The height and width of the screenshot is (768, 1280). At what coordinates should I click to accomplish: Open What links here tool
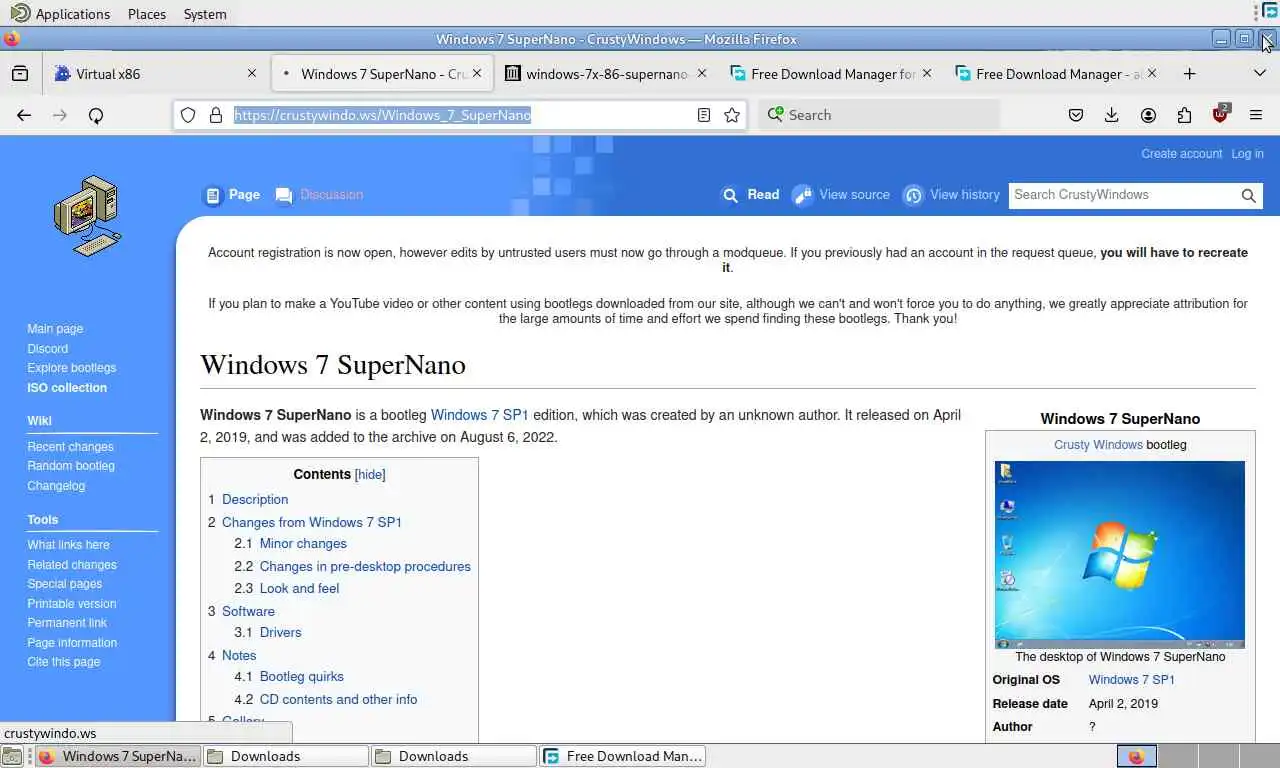pyautogui.click(x=68, y=545)
